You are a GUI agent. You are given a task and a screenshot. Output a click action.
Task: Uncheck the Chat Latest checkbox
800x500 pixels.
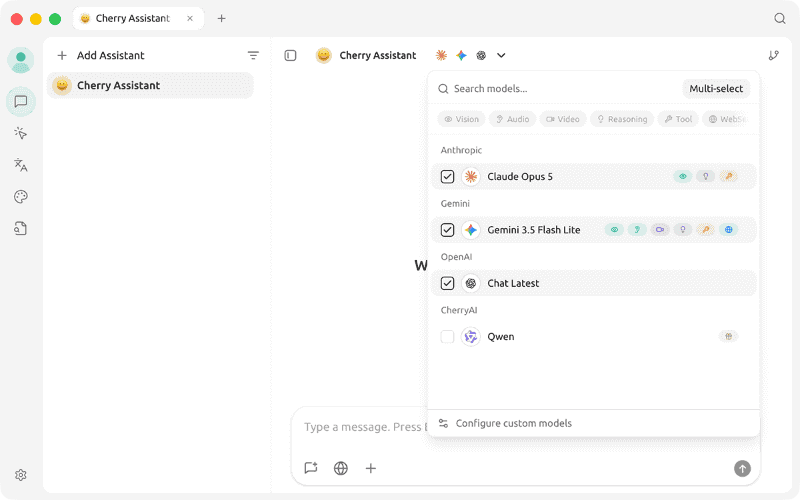(x=447, y=283)
